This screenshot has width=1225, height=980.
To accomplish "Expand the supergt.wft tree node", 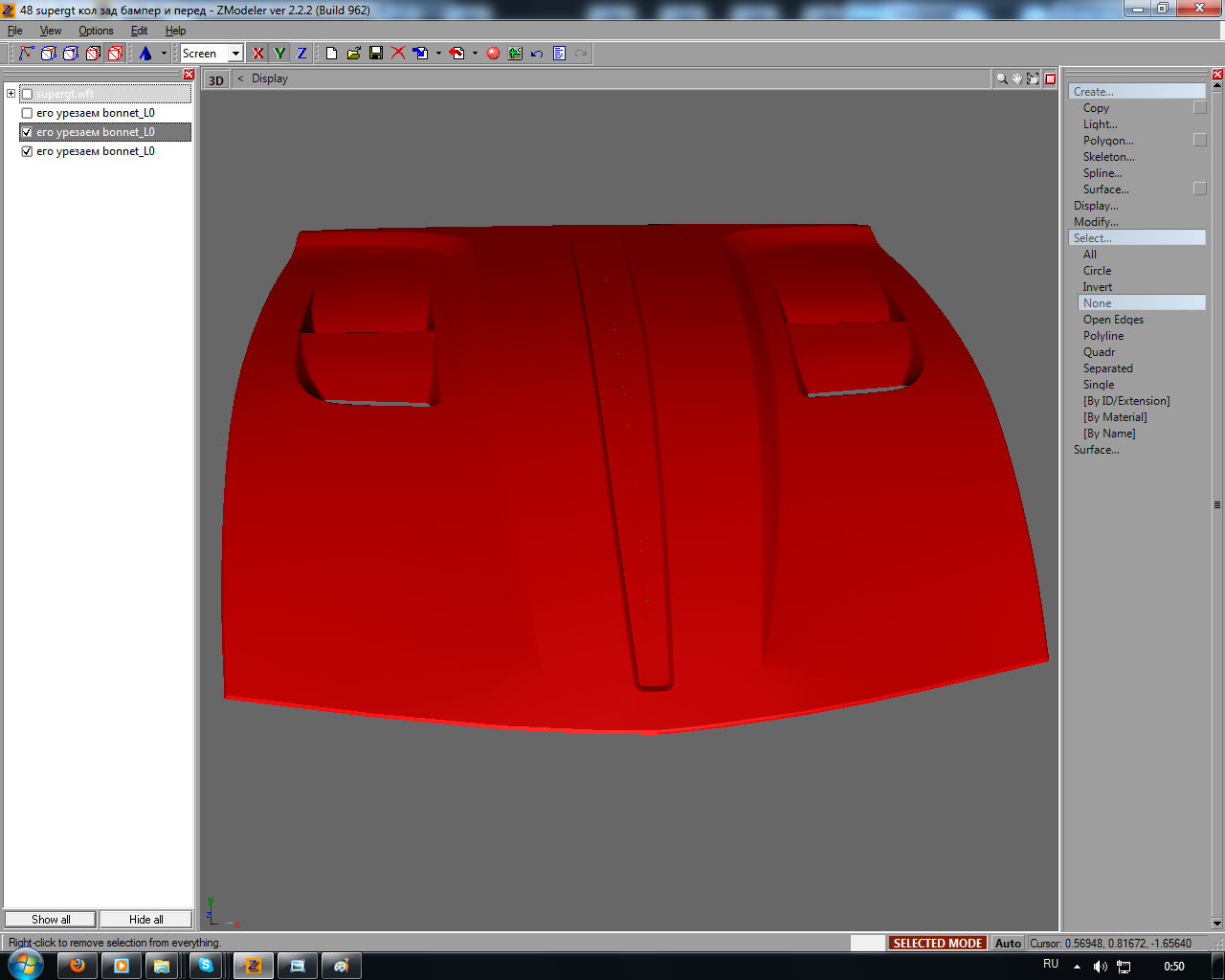I will click(x=11, y=94).
